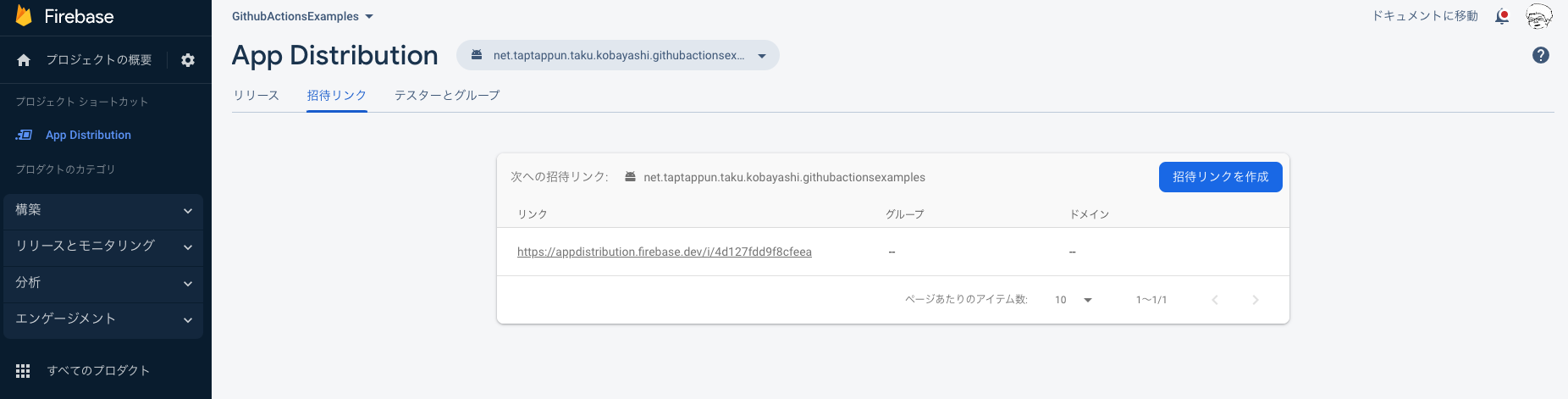Click プロダクトのカテゴリ heading
The image size is (1568, 399).
tap(65, 169)
